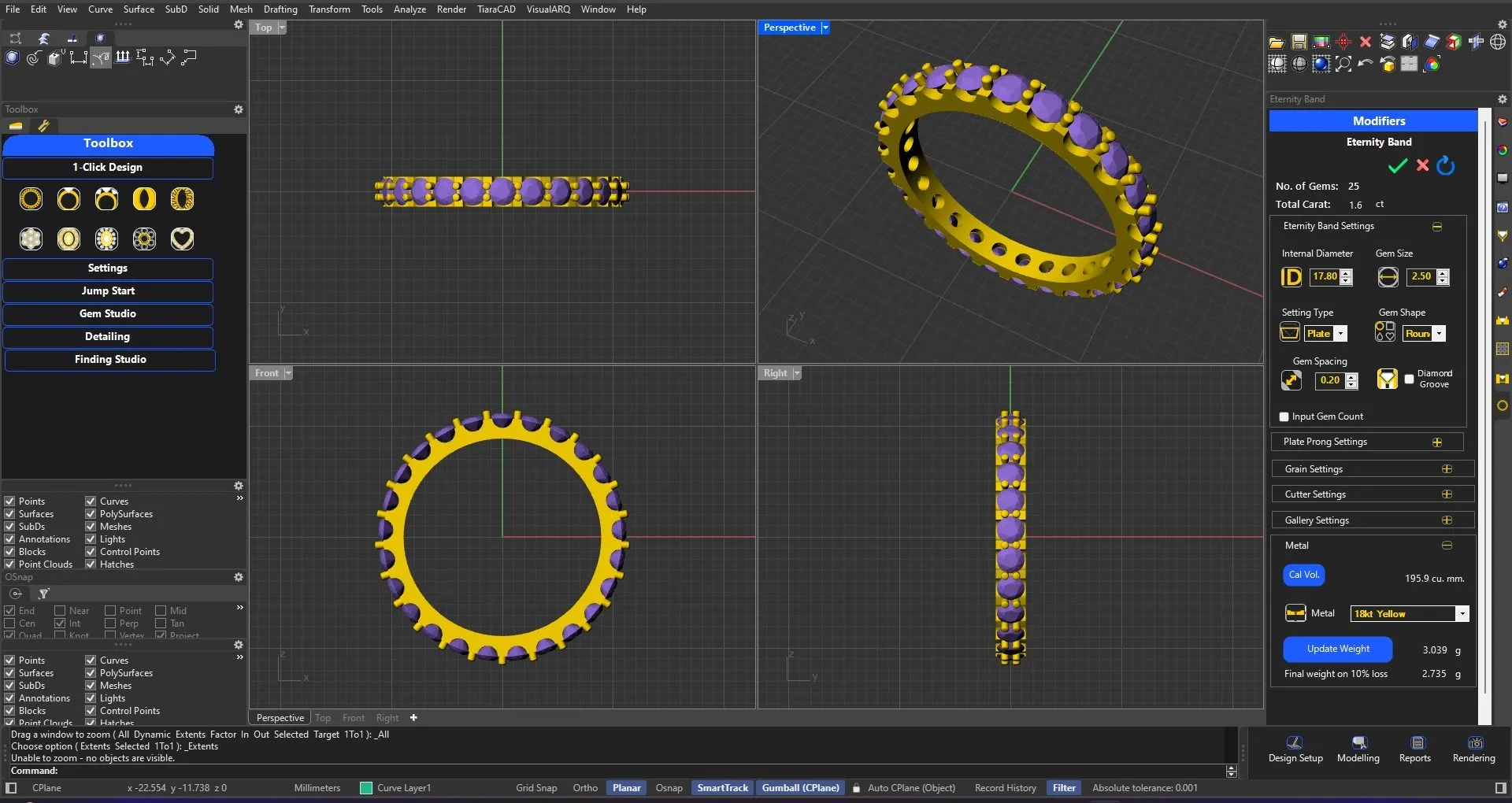
Task: Open the 18kt Yellow metal dropdown
Action: click(1462, 614)
